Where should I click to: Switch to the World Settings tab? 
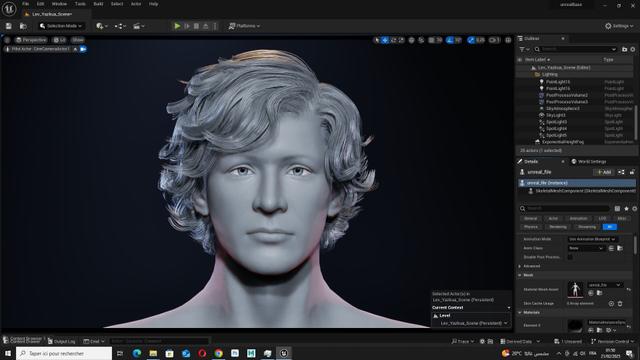point(589,162)
